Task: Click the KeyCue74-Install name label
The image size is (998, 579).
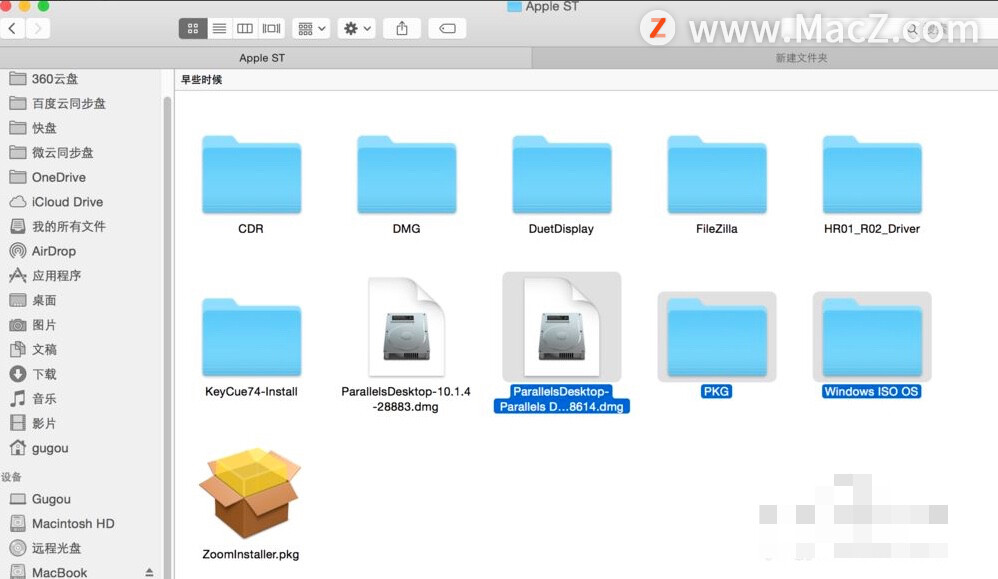Action: [251, 392]
